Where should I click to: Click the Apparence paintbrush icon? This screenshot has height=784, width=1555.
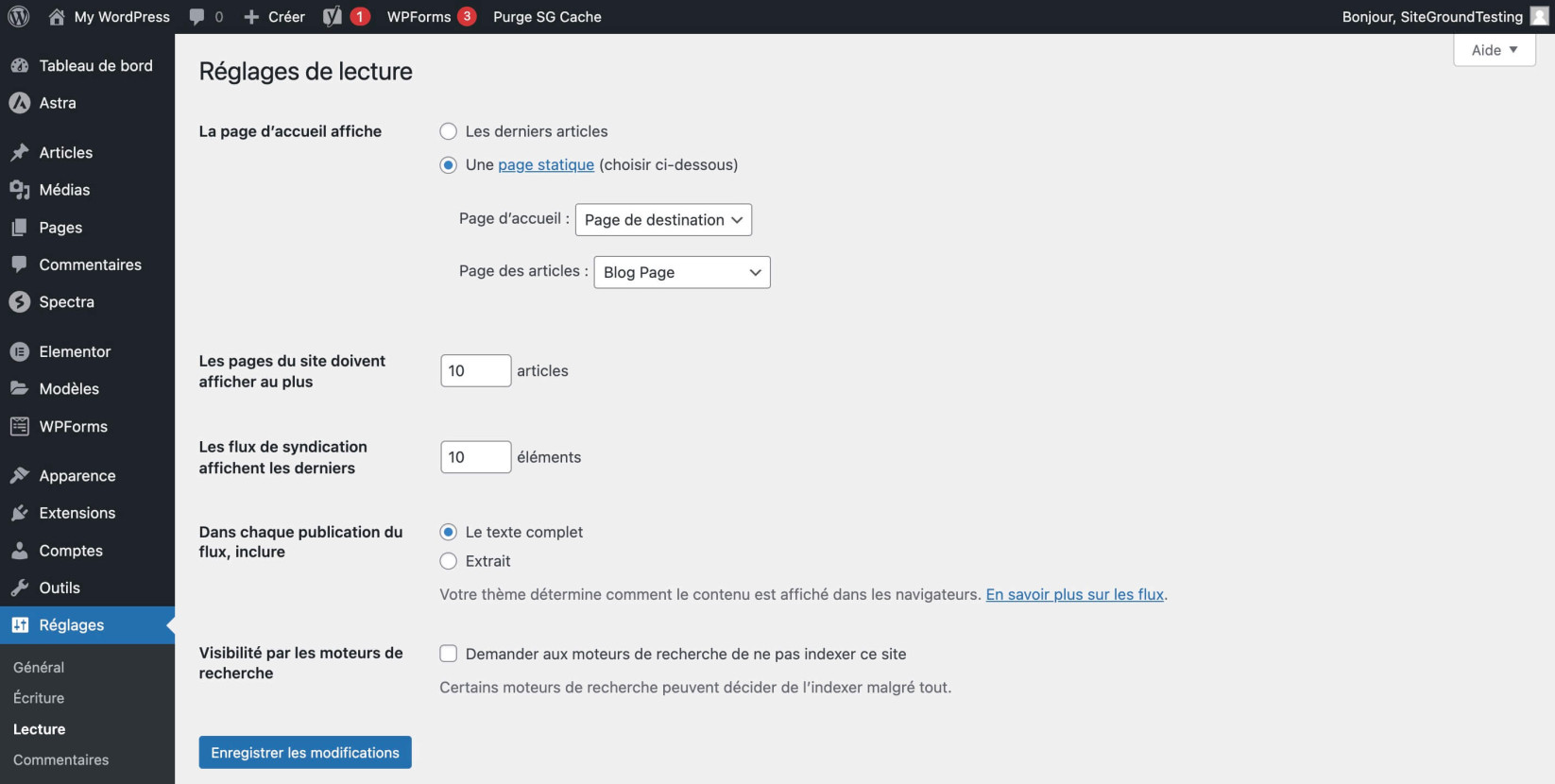[19, 476]
